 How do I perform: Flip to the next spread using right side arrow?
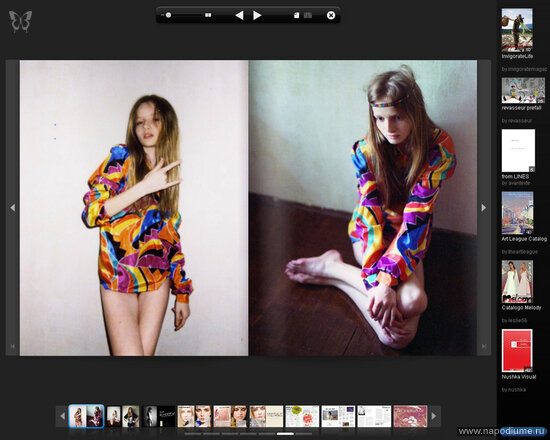(484, 208)
